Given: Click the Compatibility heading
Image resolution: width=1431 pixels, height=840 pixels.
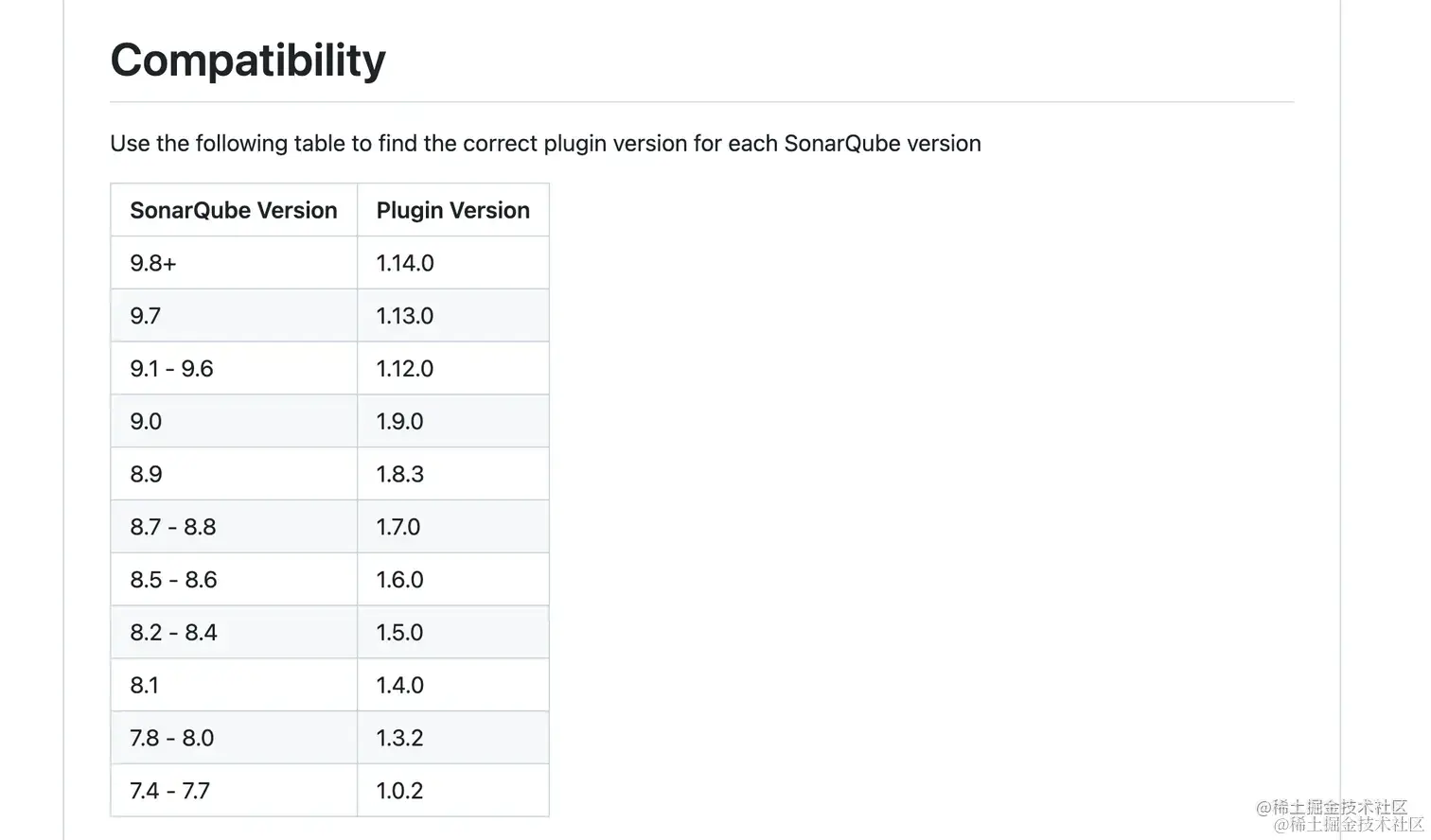Looking at the screenshot, I should pos(248,61).
